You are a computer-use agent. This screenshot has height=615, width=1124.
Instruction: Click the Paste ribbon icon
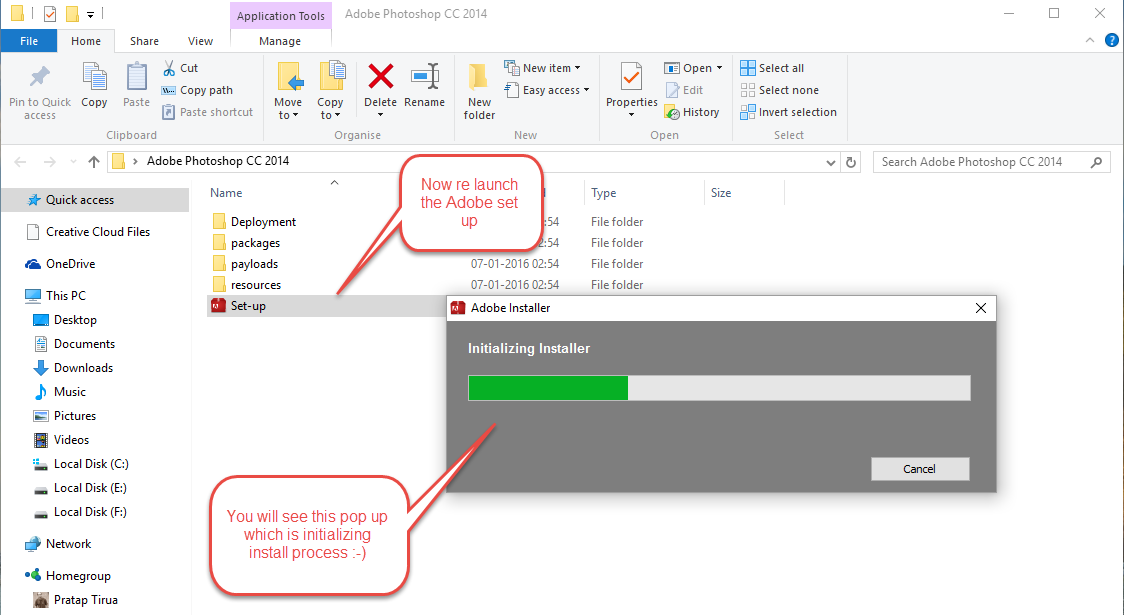coord(136,77)
